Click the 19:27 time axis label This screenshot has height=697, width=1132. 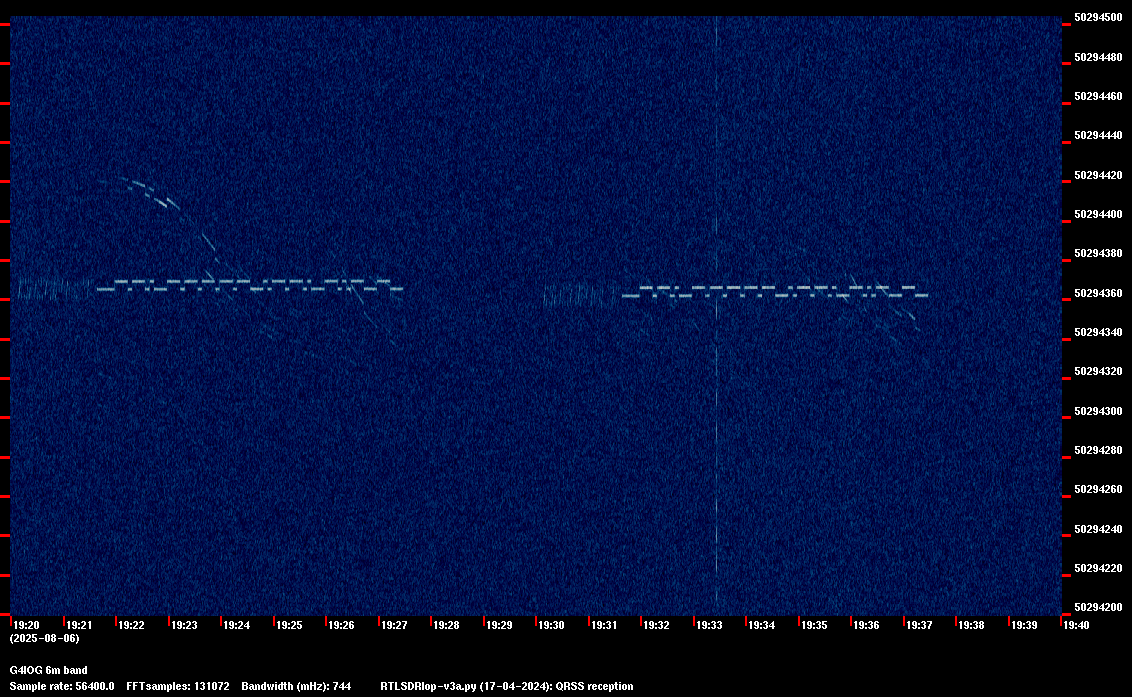click(x=394, y=625)
